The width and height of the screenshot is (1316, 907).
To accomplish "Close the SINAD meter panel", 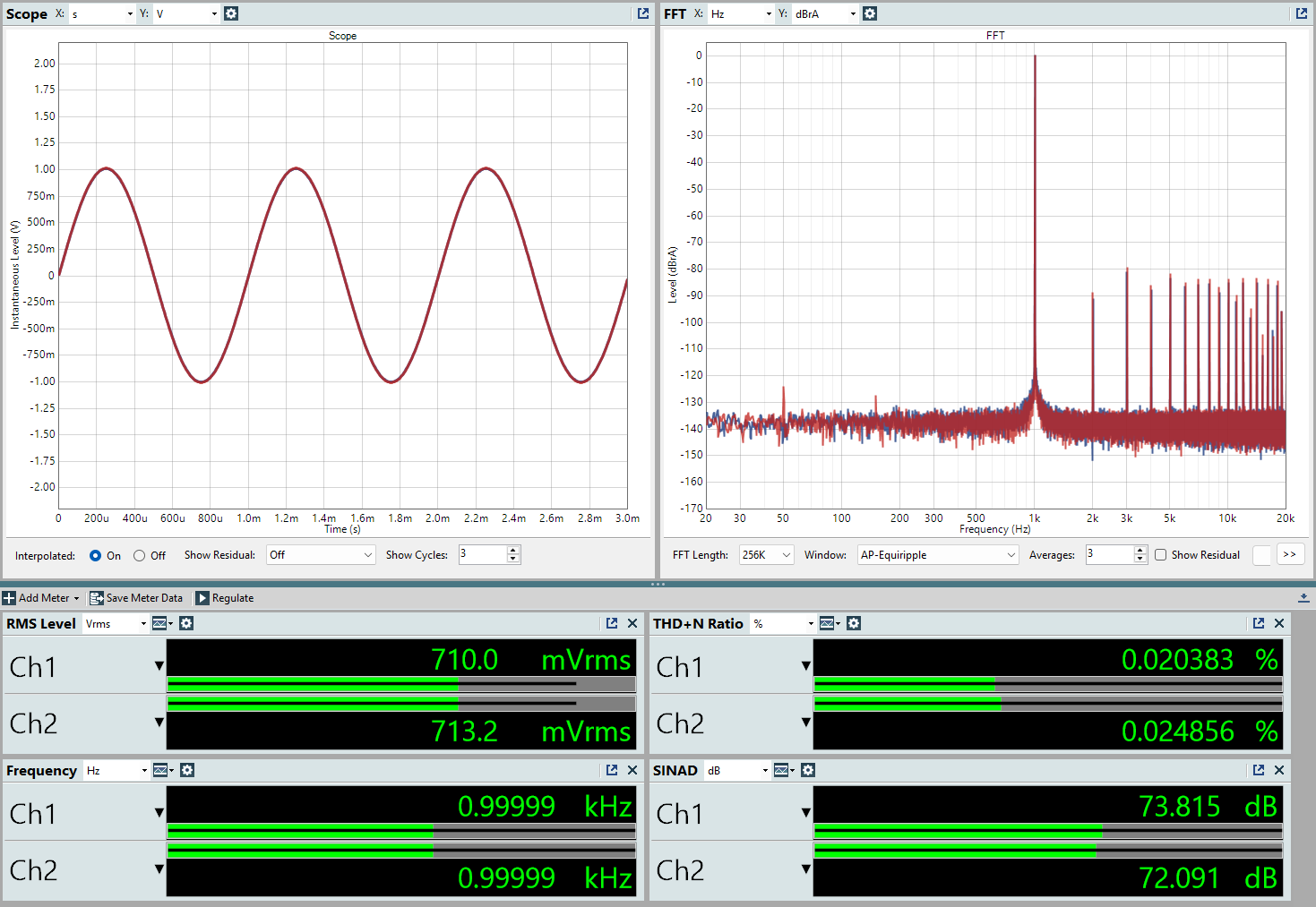I will (1279, 770).
